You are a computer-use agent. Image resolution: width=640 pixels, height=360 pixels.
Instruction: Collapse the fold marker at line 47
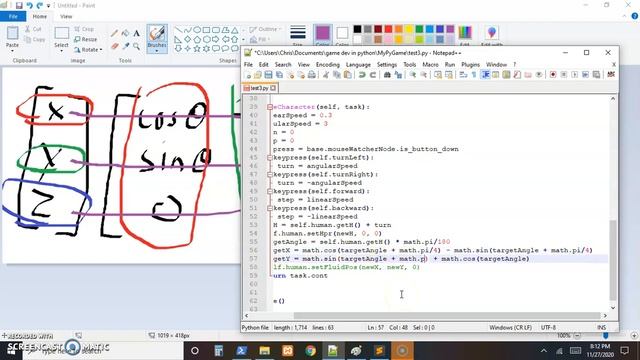[270, 174]
